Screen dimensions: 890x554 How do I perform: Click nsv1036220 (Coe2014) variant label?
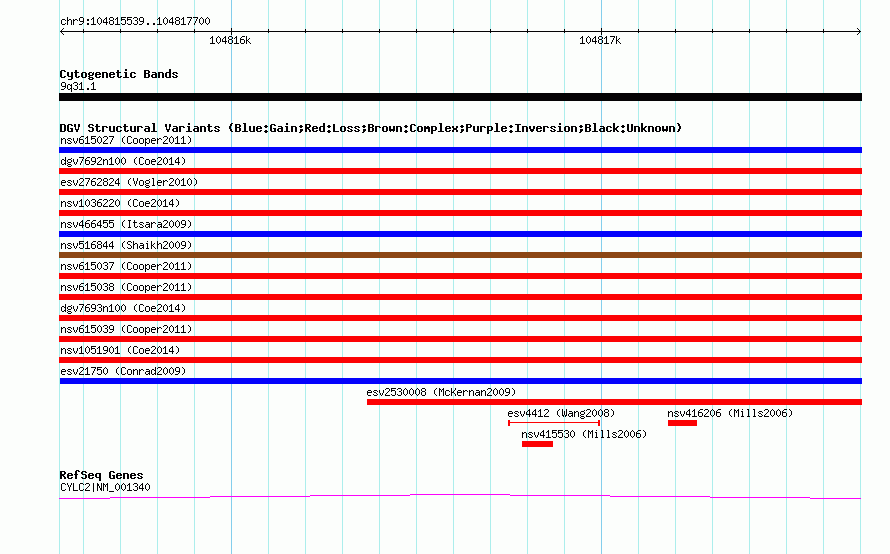point(120,203)
